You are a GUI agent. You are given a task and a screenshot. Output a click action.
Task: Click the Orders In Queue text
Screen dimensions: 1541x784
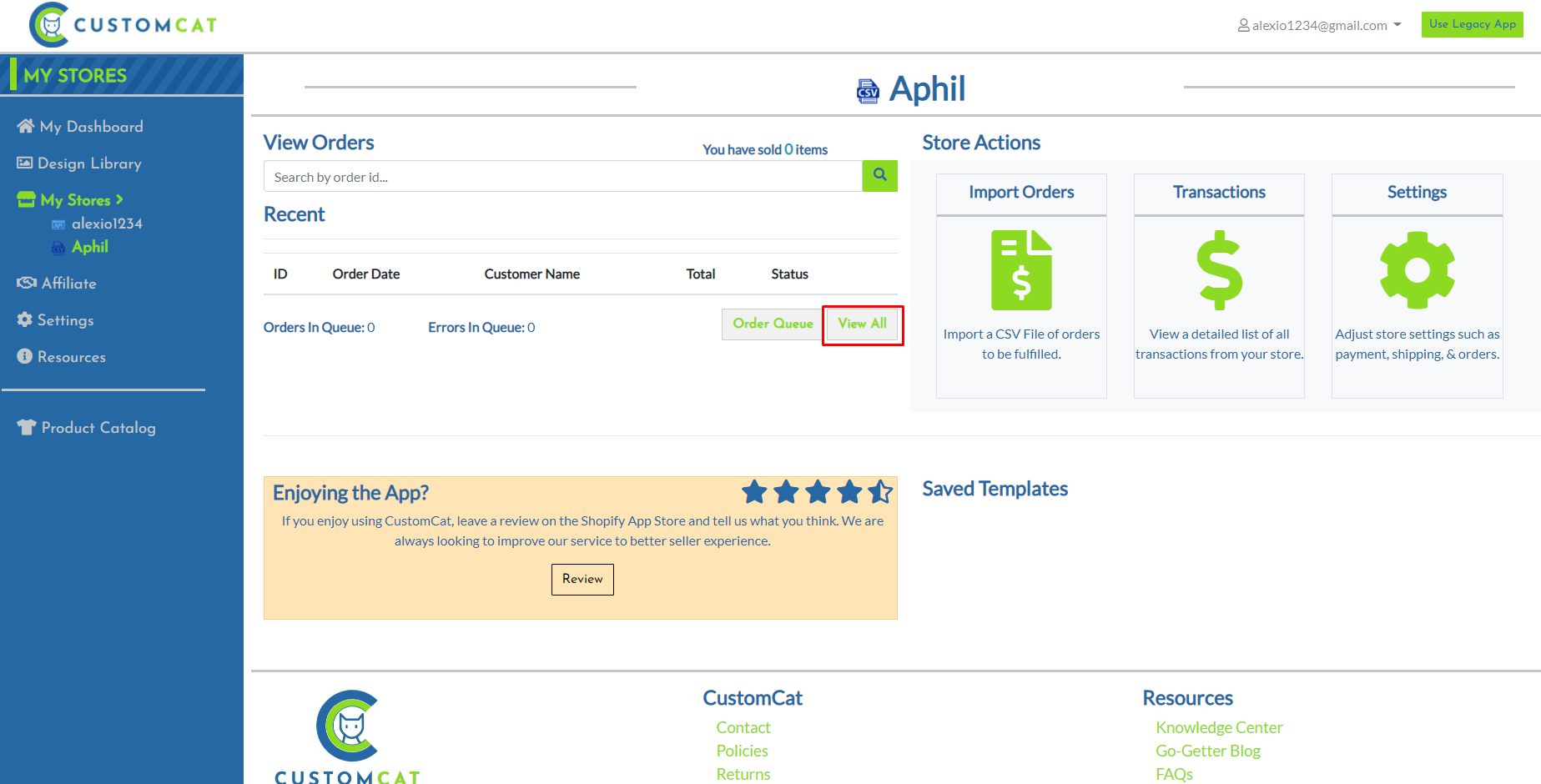(x=320, y=327)
